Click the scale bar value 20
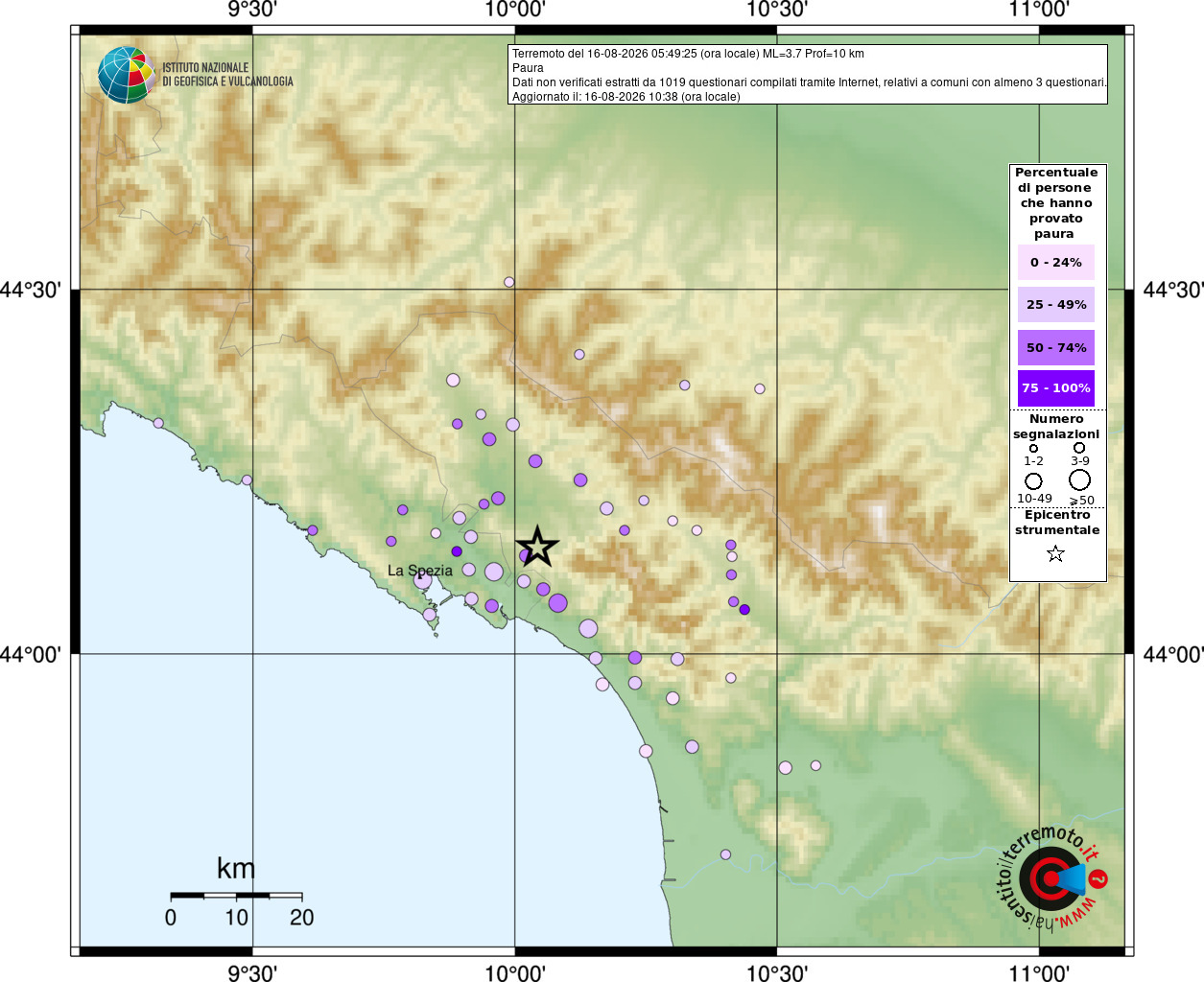Viewport: 1204px width, 982px height. 302,918
